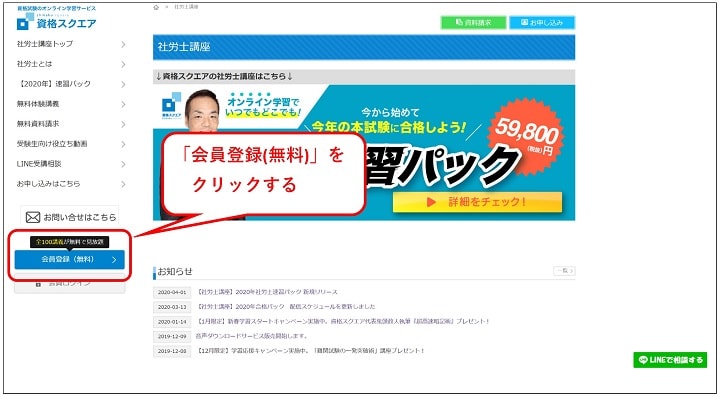
Task: Click 詳細をチェック！ yellow button
Action: pyautogui.click(x=477, y=202)
